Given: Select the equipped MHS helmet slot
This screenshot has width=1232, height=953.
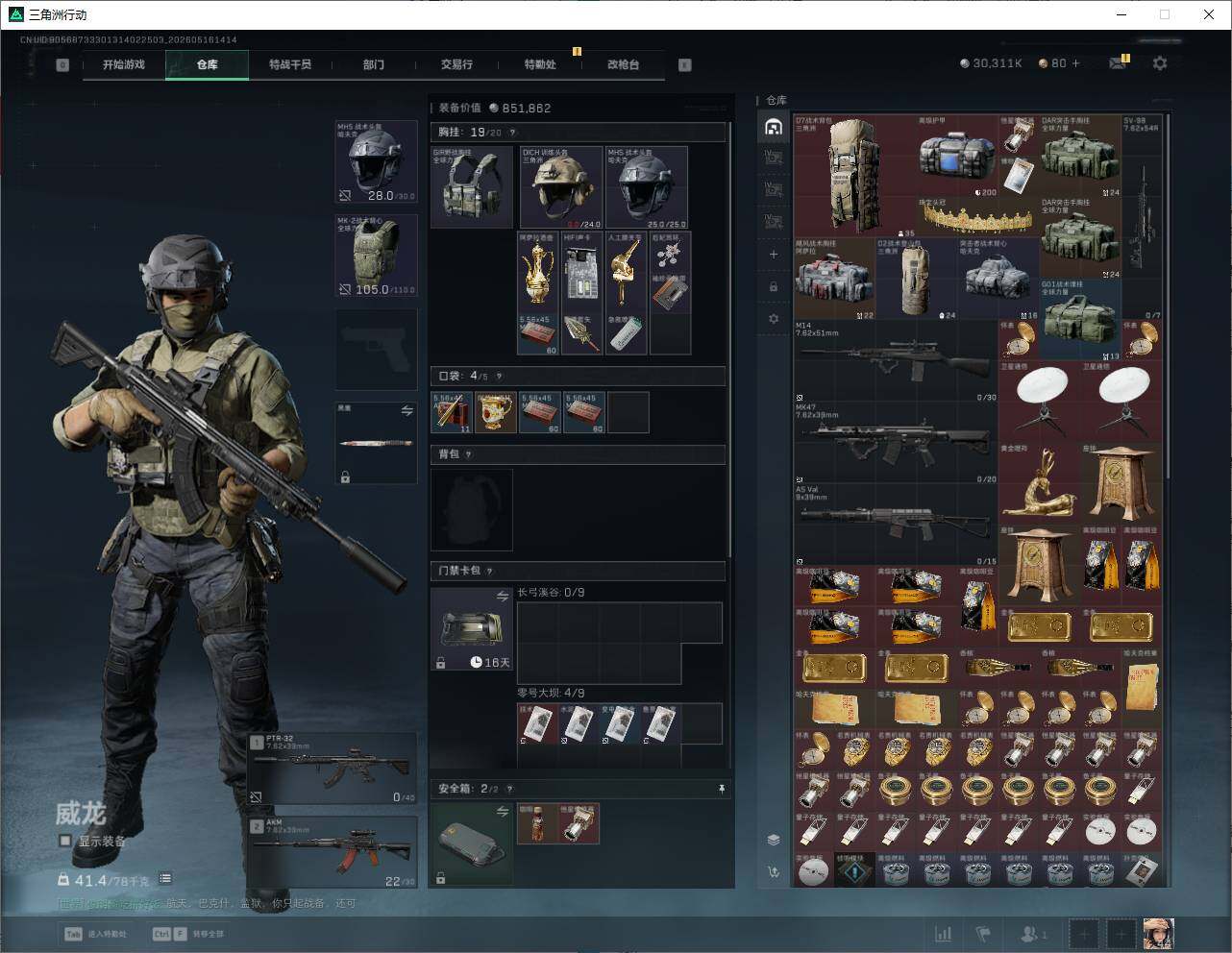Looking at the screenshot, I should point(376,161).
